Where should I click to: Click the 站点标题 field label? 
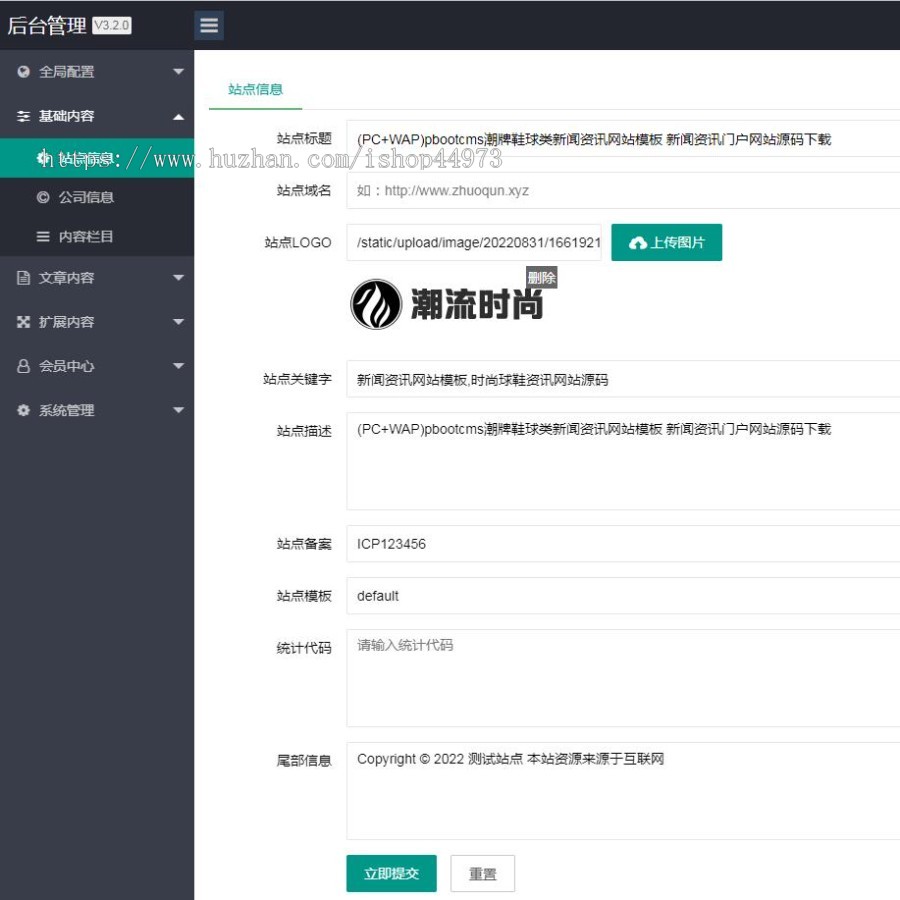point(304,138)
